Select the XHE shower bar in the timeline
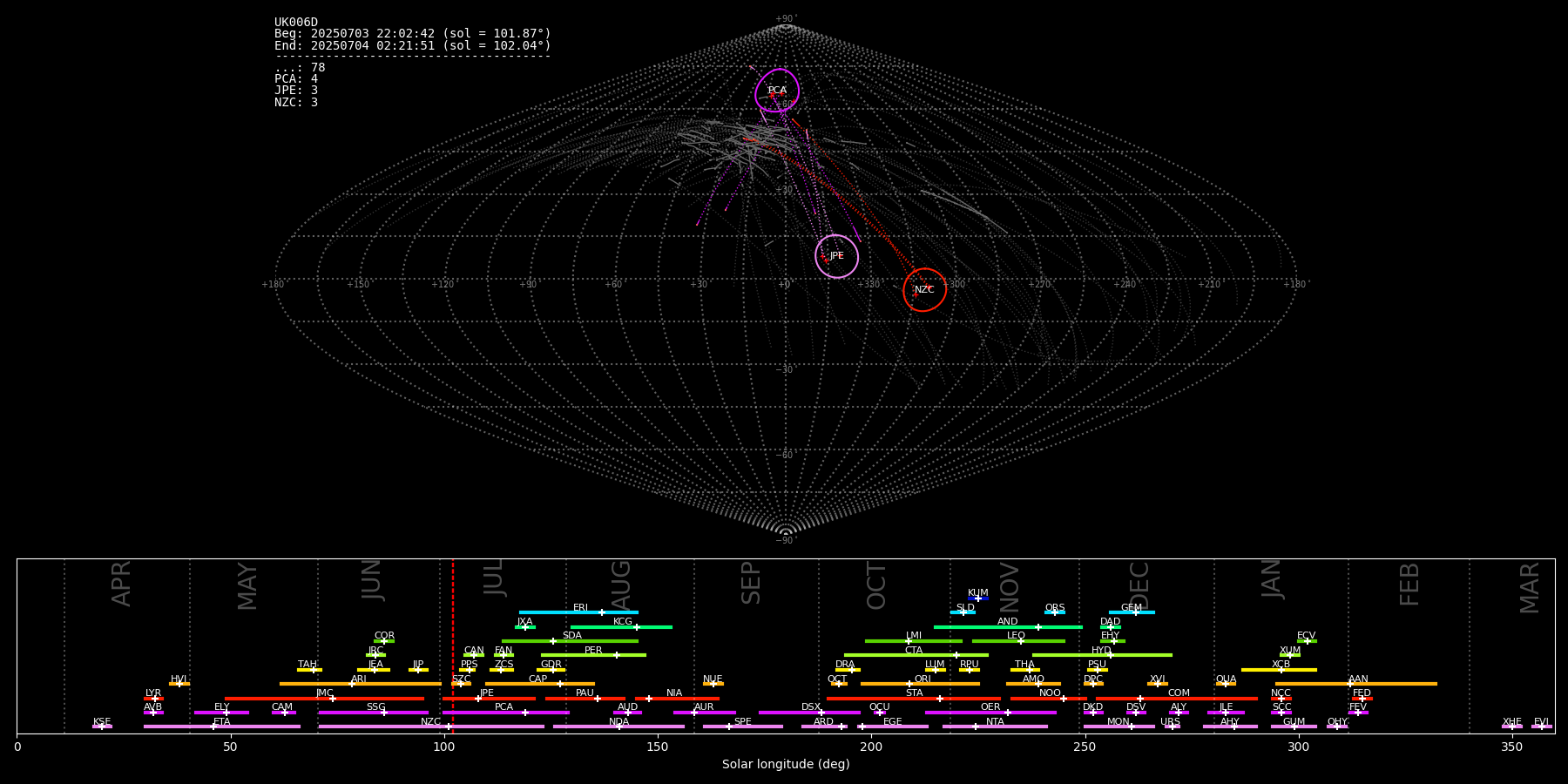The image size is (1568, 784). tap(1512, 727)
